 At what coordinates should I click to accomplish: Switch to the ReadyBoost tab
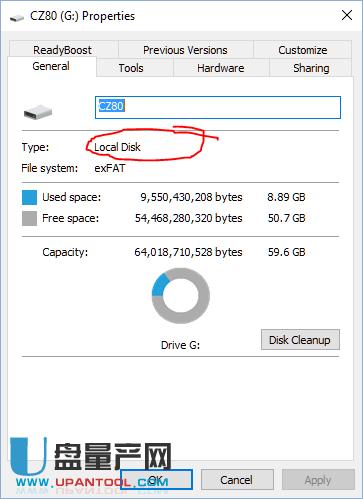pyautogui.click(x=62, y=50)
